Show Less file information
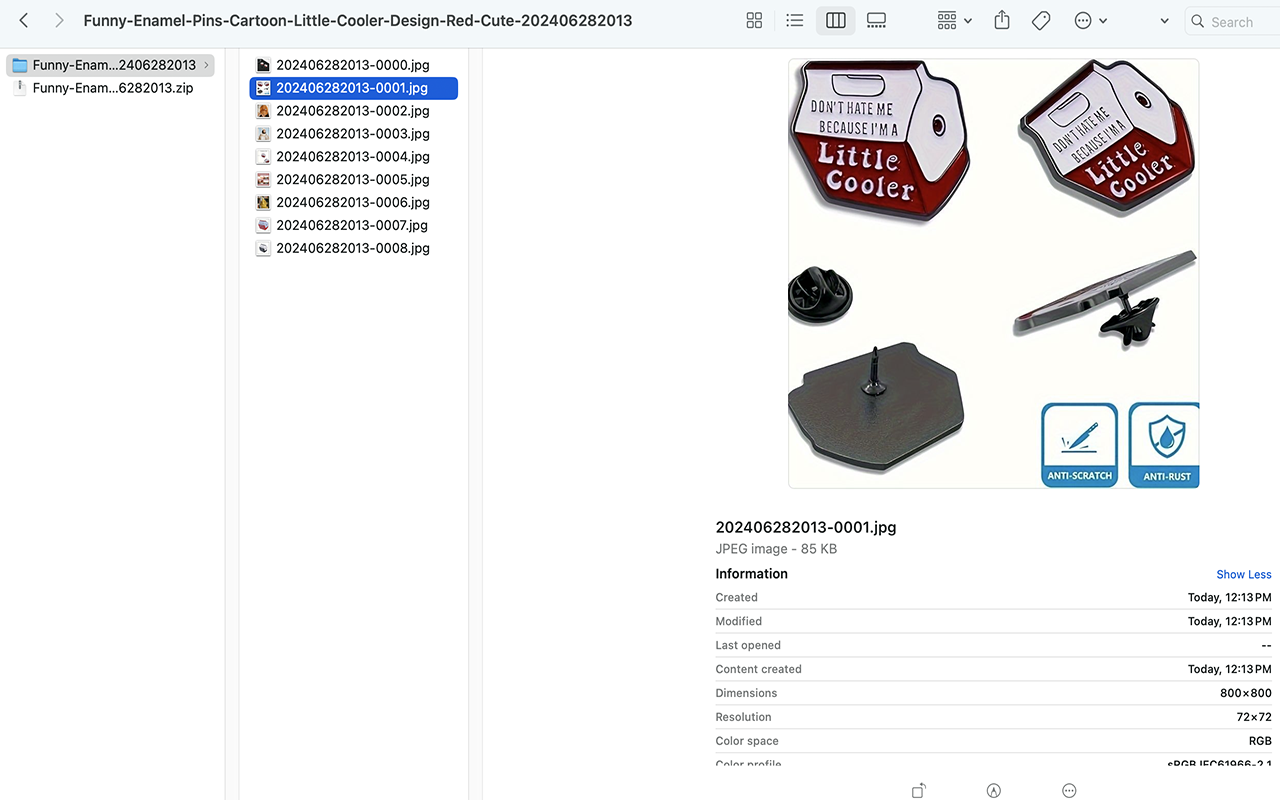 click(x=1243, y=574)
